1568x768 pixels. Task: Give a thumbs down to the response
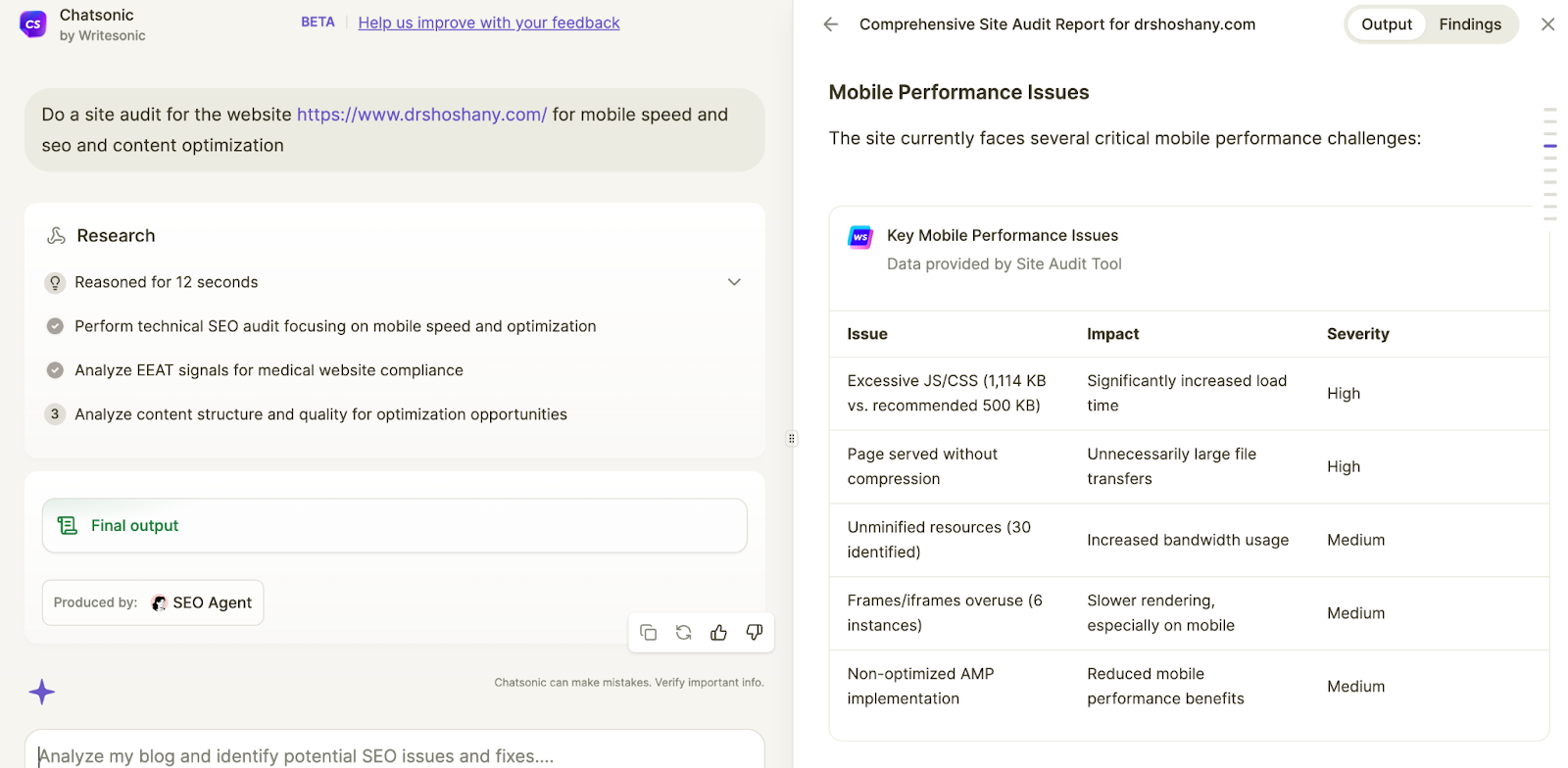[754, 633]
